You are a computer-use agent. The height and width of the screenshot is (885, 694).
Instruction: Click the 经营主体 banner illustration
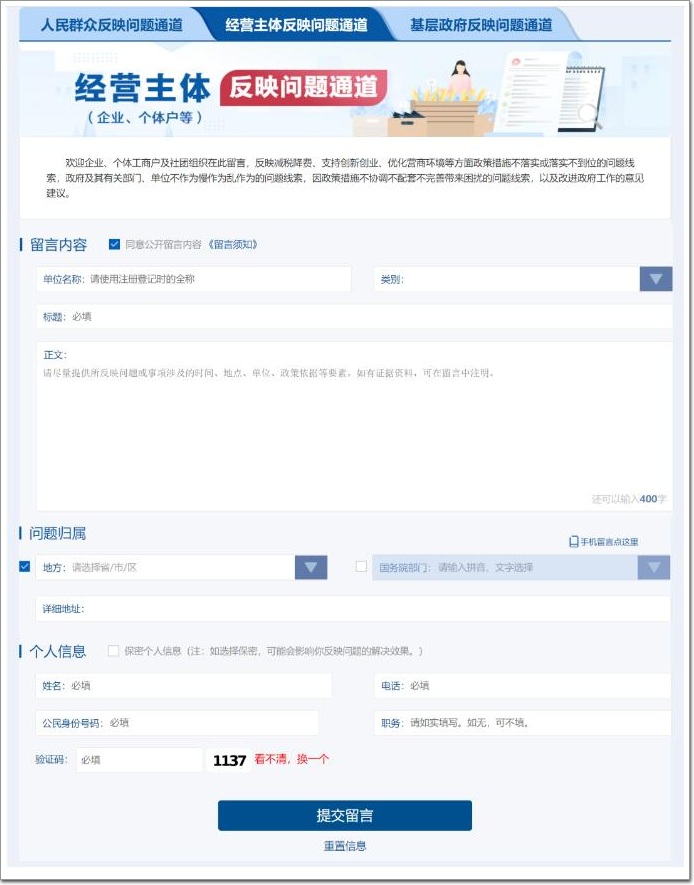[345, 89]
